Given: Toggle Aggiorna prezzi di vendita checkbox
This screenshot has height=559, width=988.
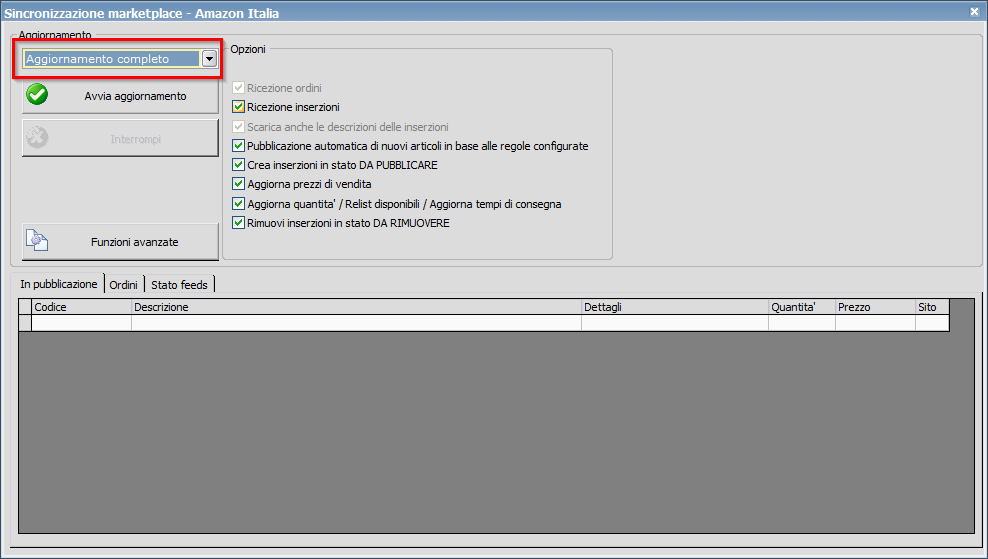Looking at the screenshot, I should point(238,183).
